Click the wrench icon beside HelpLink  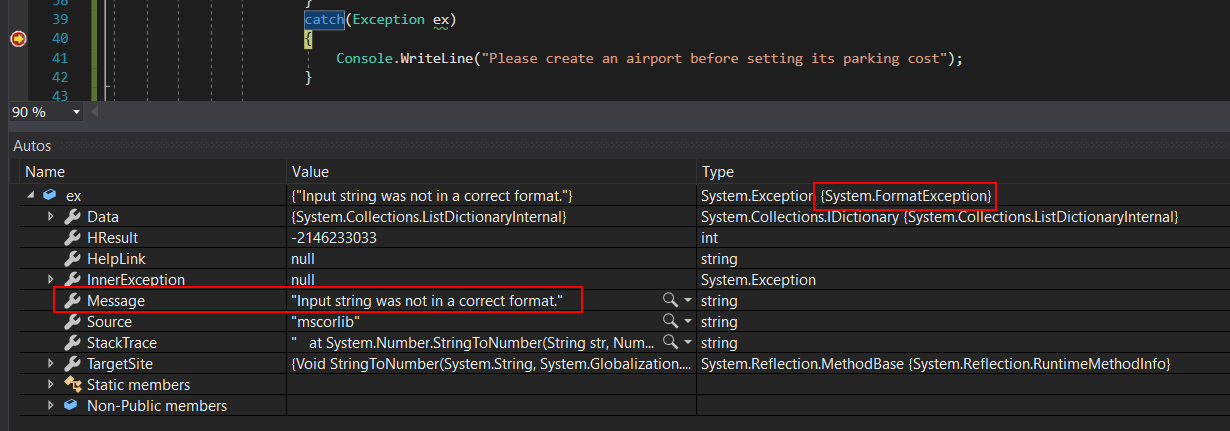pos(72,259)
